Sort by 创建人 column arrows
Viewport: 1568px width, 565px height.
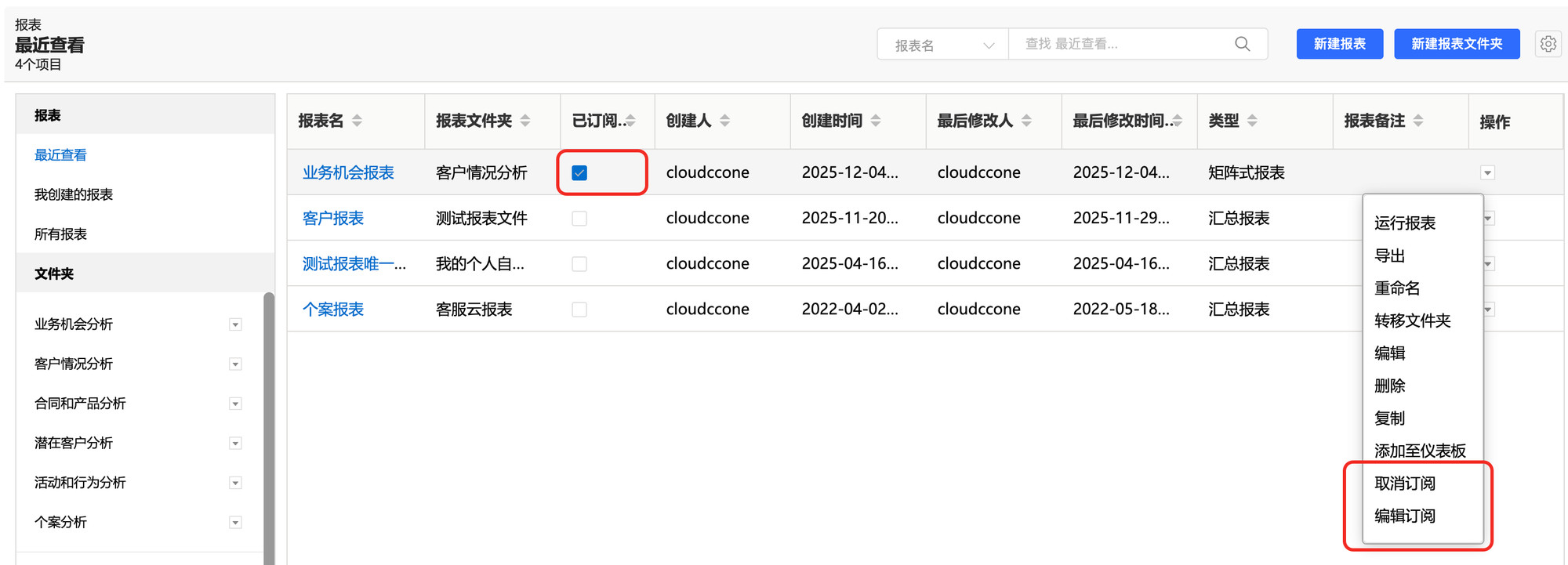pos(725,121)
